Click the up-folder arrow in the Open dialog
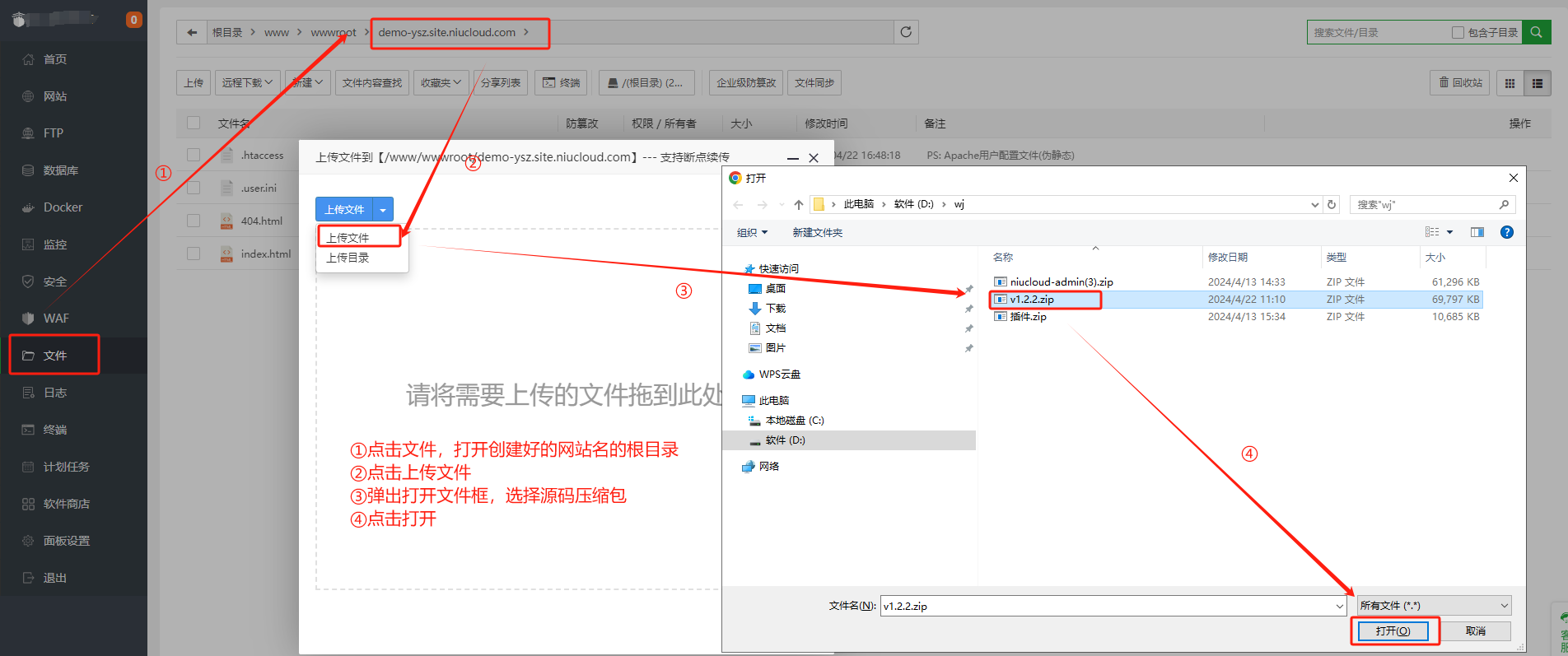Image resolution: width=1568 pixels, height=656 pixels. click(798, 204)
